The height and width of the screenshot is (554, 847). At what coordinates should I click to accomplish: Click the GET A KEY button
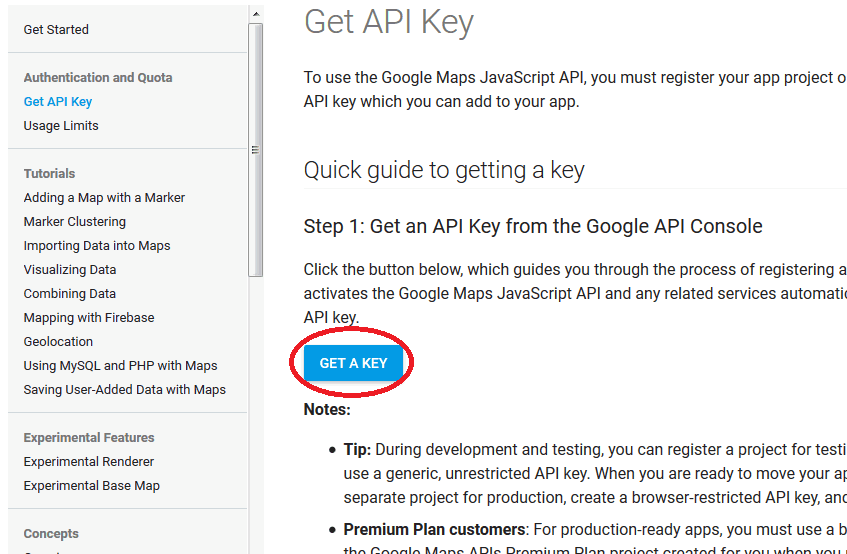click(353, 363)
